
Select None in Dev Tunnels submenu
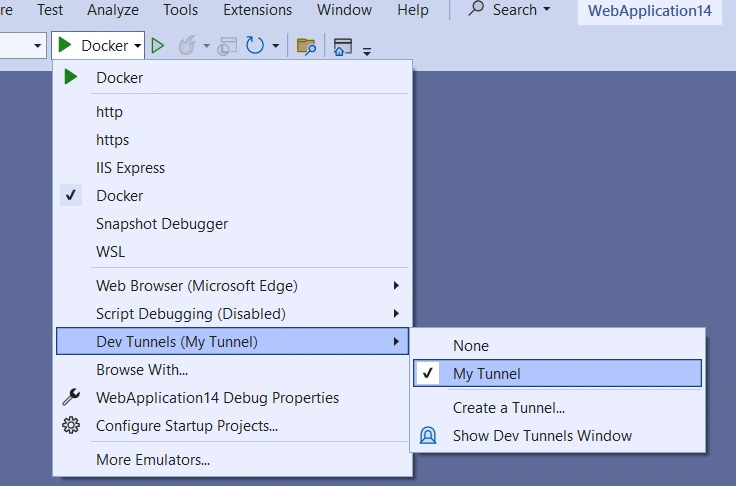(x=558, y=346)
